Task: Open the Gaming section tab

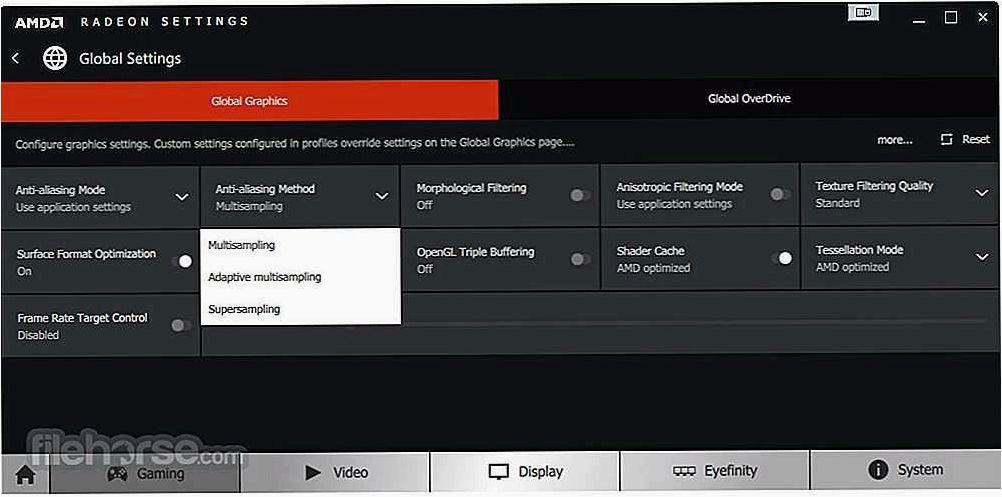Action: 144,473
